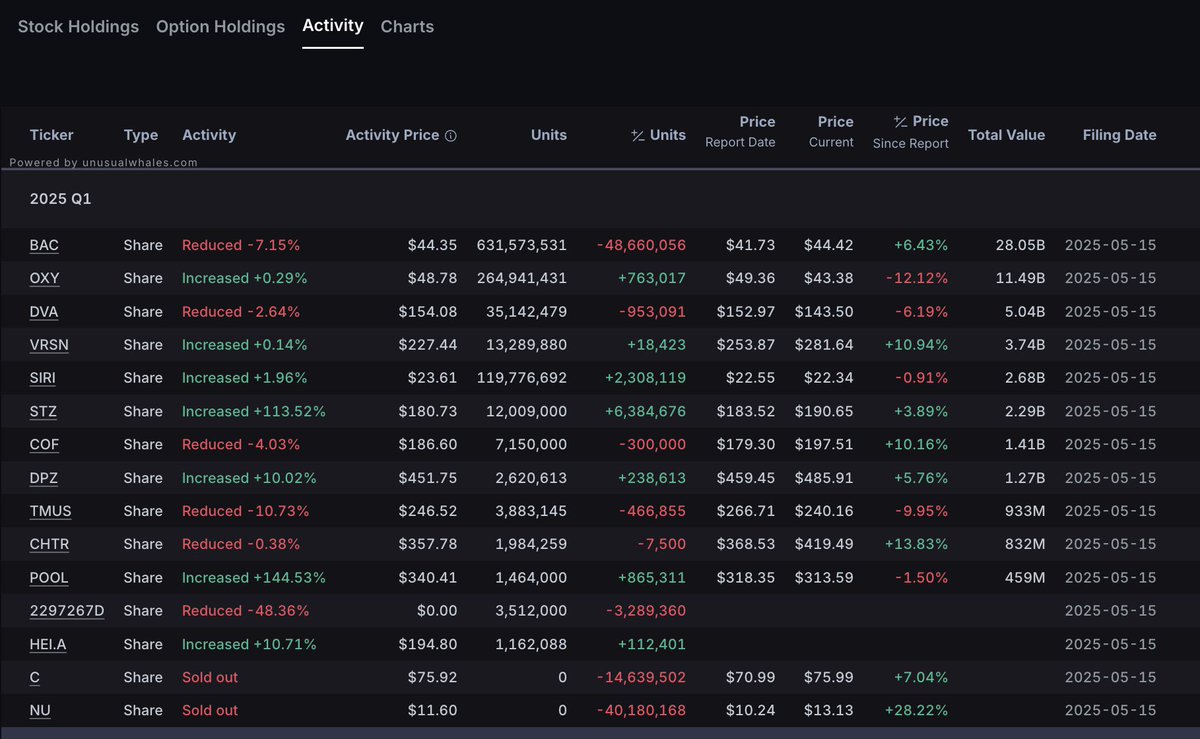Screen dimensions: 1200x739
Task: Click the current price $197.51
Action: (824, 444)
